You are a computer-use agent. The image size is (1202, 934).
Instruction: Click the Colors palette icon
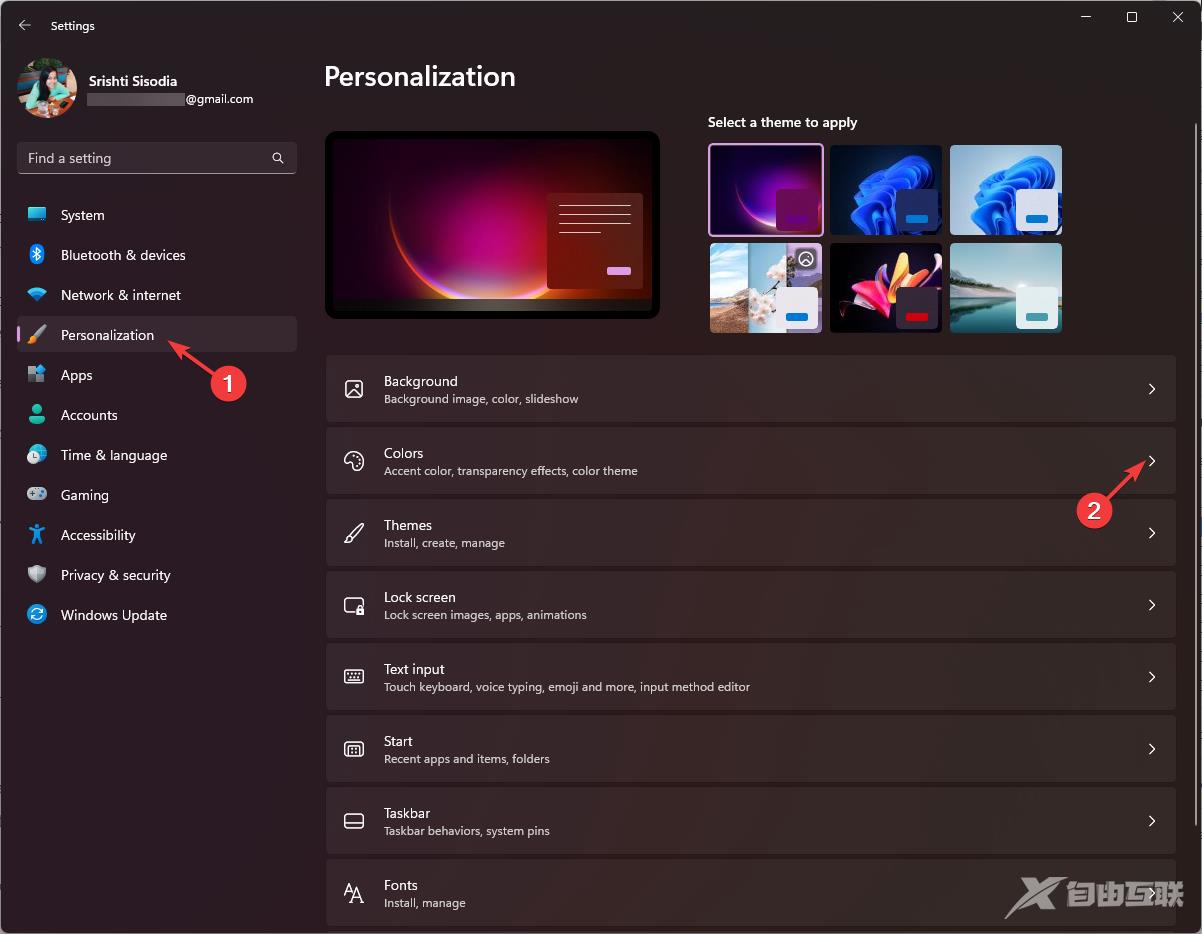click(354, 461)
